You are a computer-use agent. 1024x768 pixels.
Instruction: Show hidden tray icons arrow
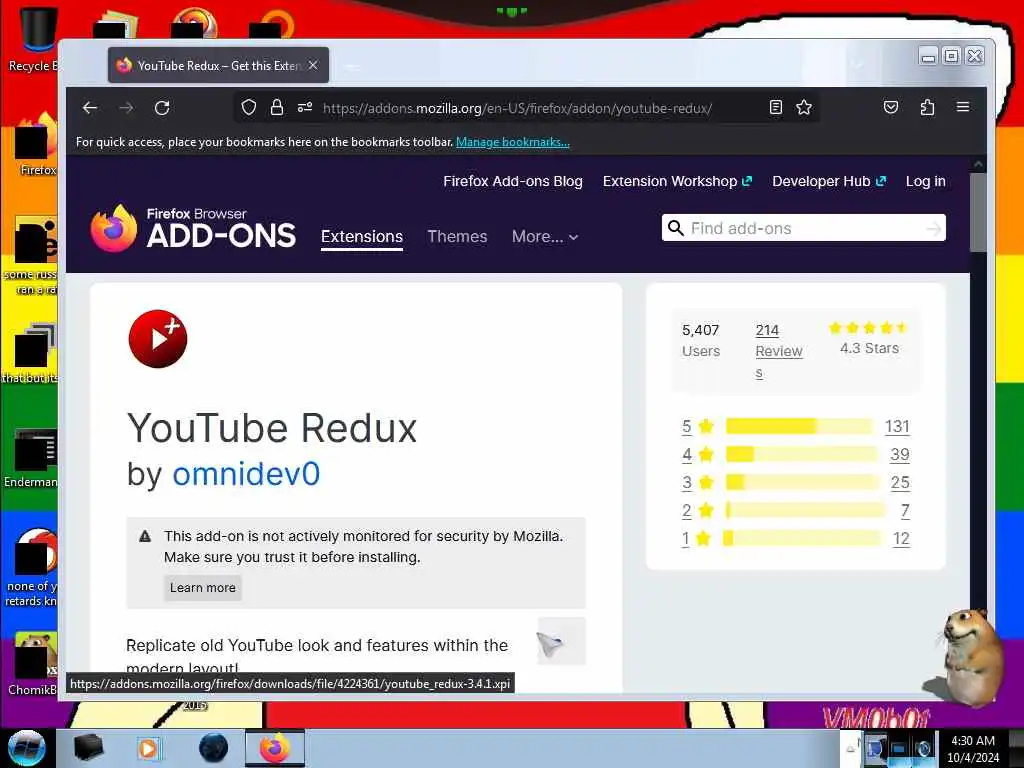(x=850, y=749)
